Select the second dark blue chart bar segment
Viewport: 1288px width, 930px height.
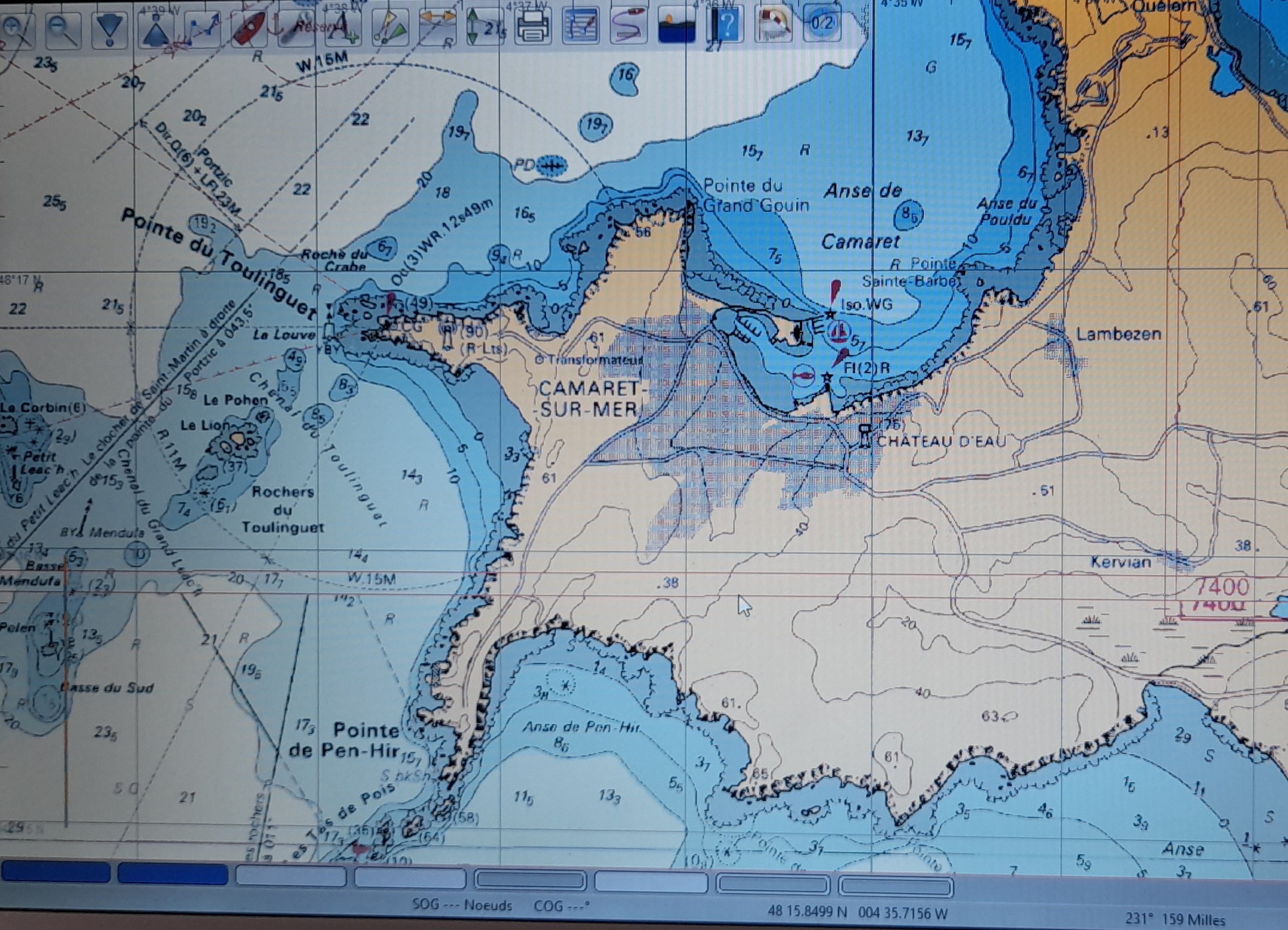tap(173, 875)
